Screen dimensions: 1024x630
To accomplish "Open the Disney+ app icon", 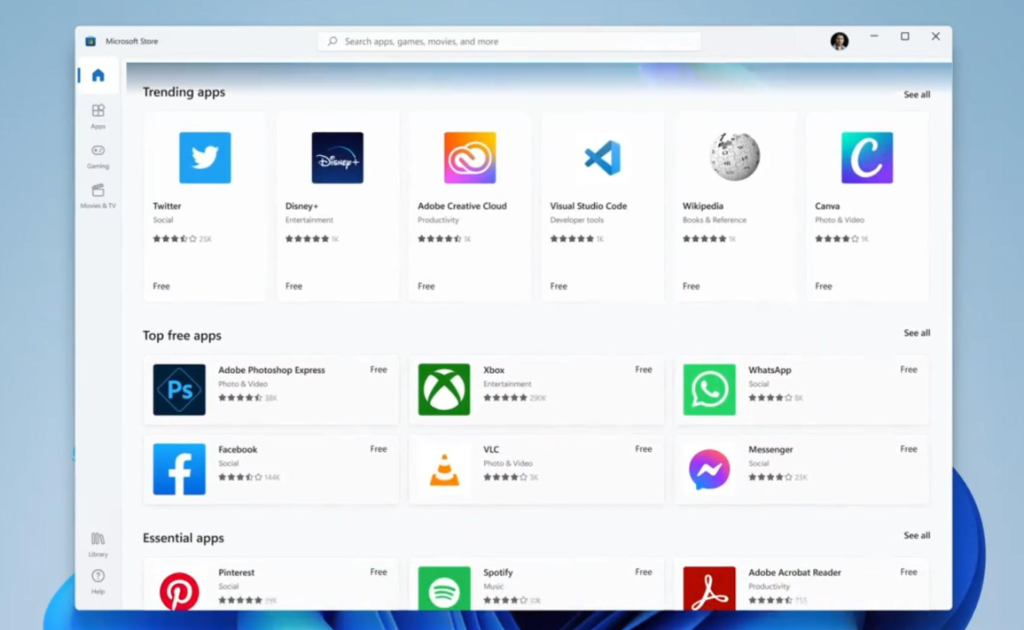I will (338, 157).
